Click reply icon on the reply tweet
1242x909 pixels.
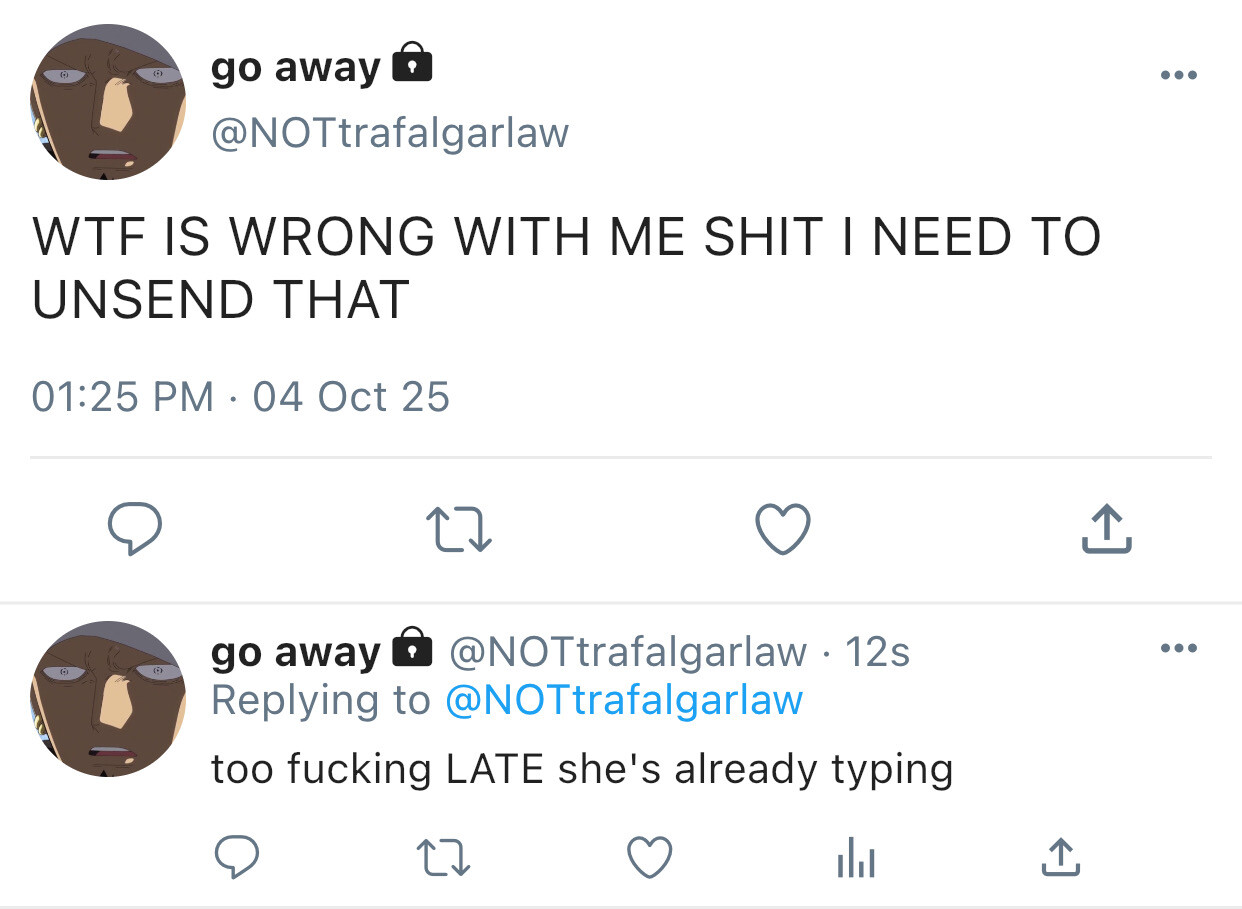237,857
